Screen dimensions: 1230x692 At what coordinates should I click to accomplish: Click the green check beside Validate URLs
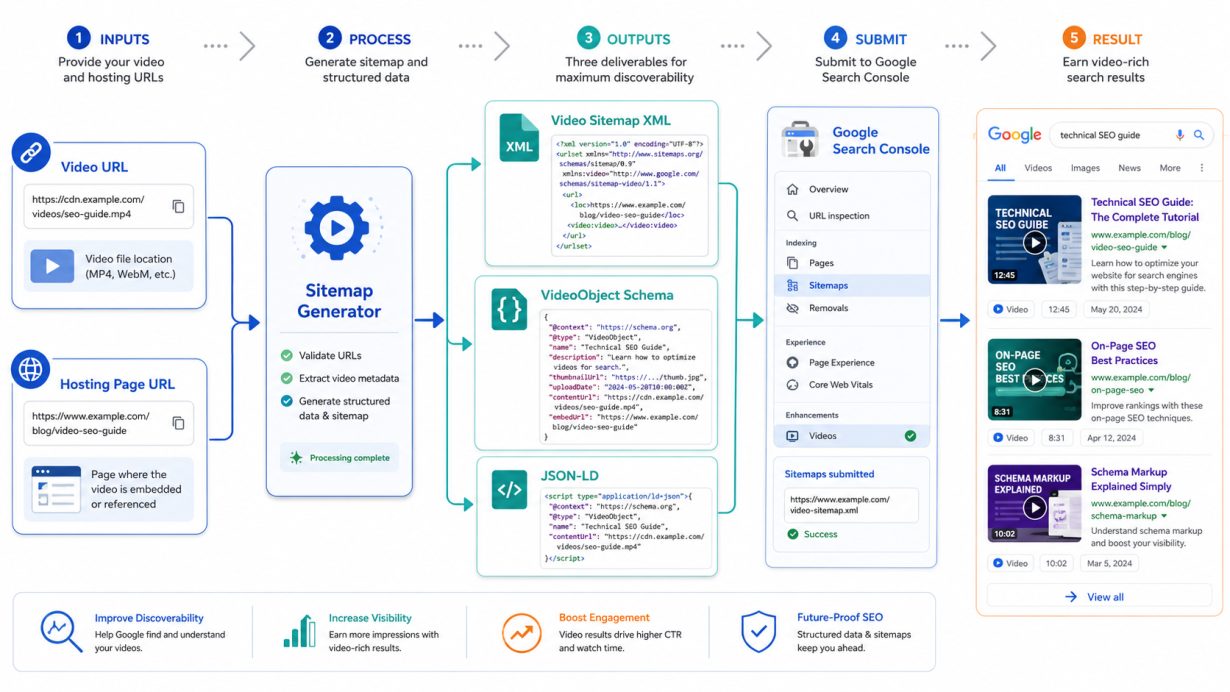click(x=287, y=356)
